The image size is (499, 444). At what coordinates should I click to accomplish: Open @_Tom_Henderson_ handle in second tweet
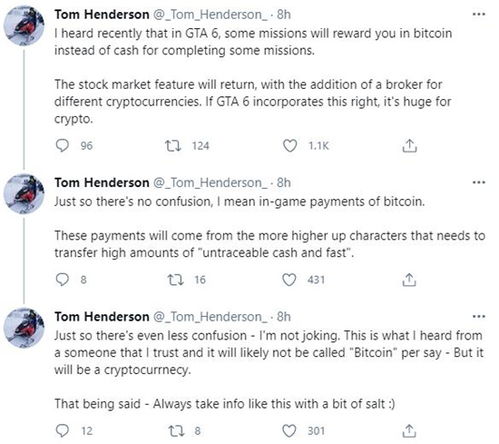[x=210, y=183]
